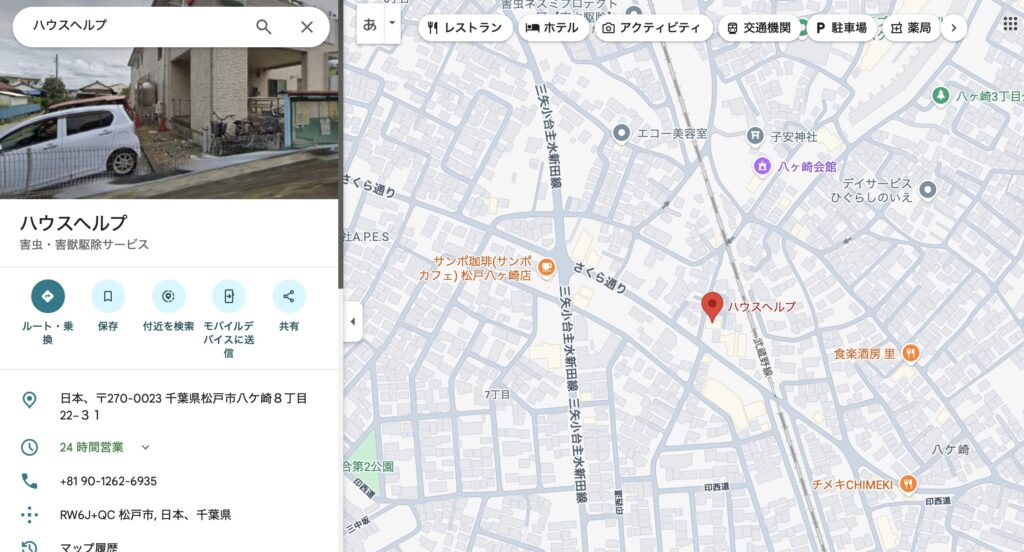Click the search magnifier icon
This screenshot has height=552, width=1024.
click(263, 27)
